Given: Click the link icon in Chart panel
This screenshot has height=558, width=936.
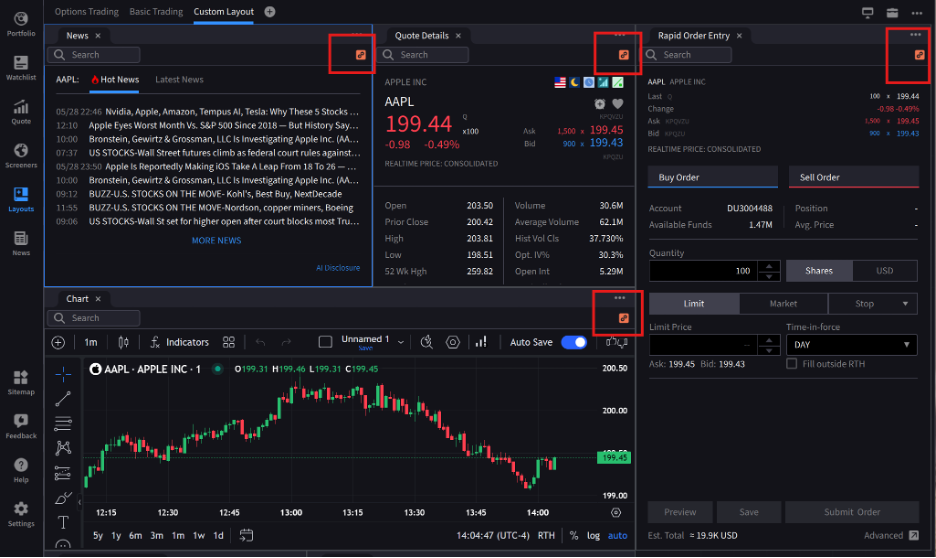Looking at the screenshot, I should tap(624, 318).
